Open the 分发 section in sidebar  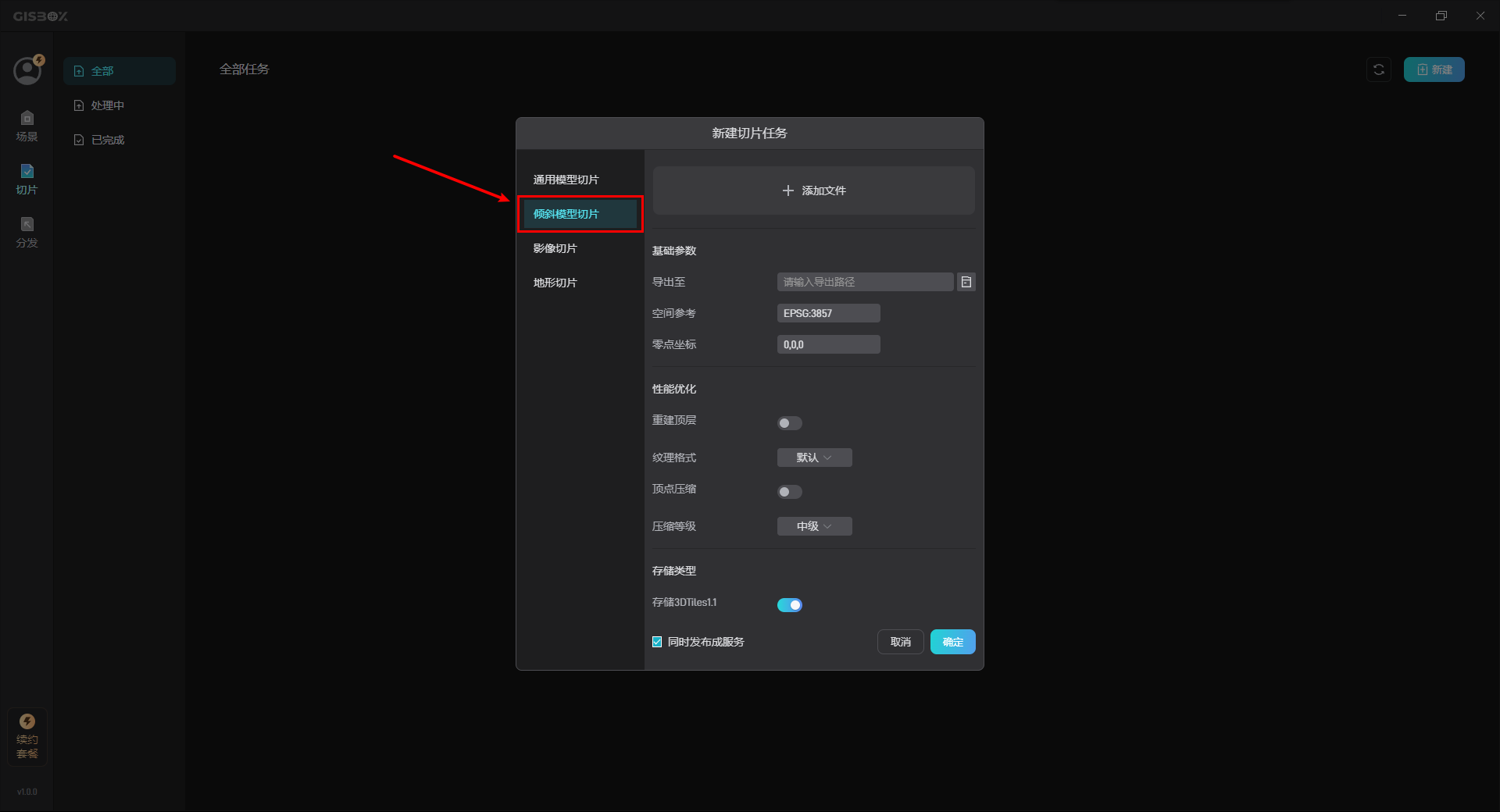coord(27,233)
